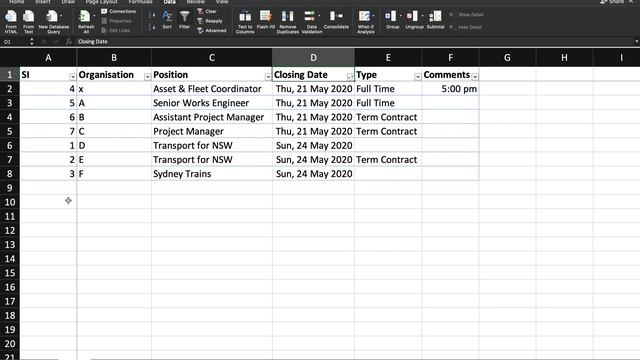Open the Position column filter dropdown
This screenshot has height=360, width=640.
point(268,76)
